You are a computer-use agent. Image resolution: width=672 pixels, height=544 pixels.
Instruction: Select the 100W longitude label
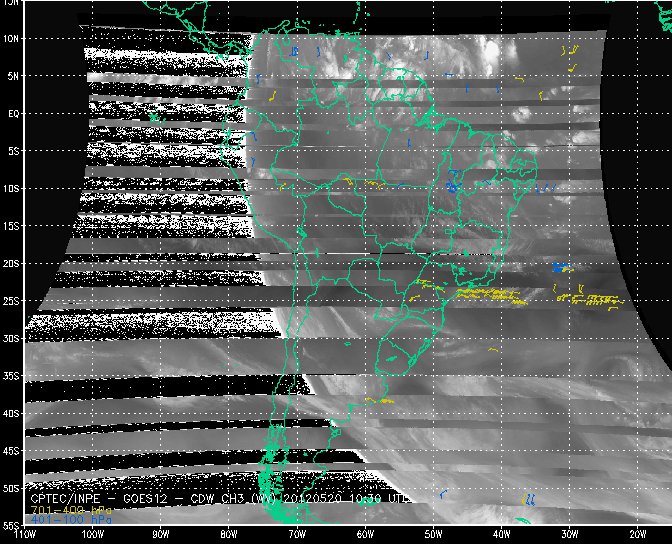pyautogui.click(x=93, y=534)
